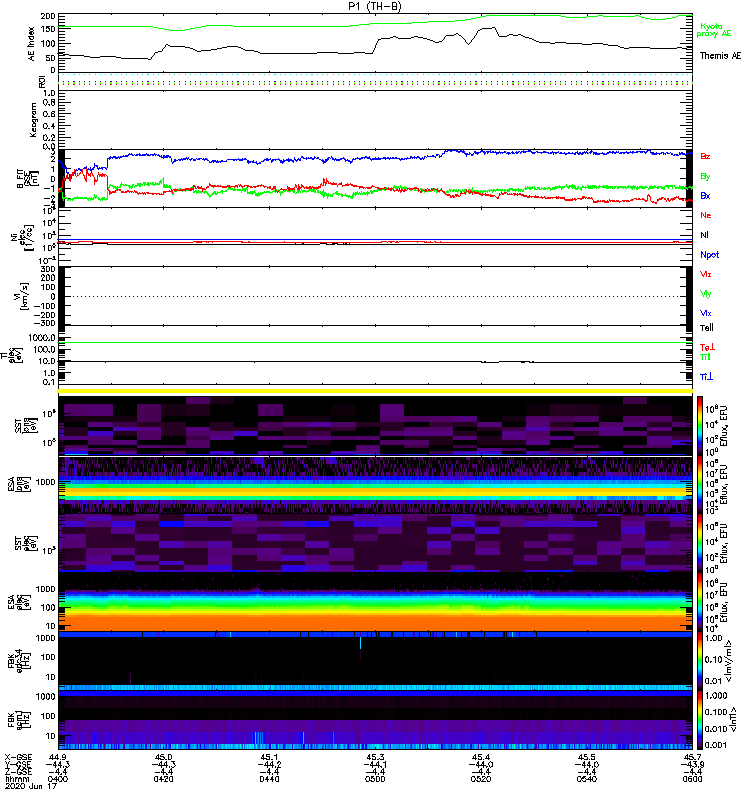Click the cyan spike in FBK edc34 panel

360,643
